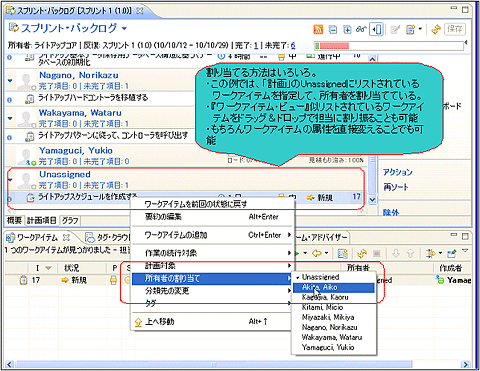Assign owner Wakayama, Wataru in submenu
Viewport: 480px width, 371px height.
point(334,337)
